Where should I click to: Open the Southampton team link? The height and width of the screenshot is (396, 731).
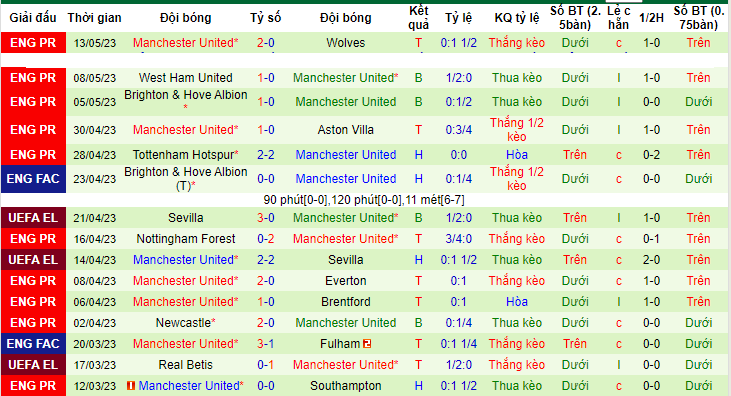click(345, 386)
